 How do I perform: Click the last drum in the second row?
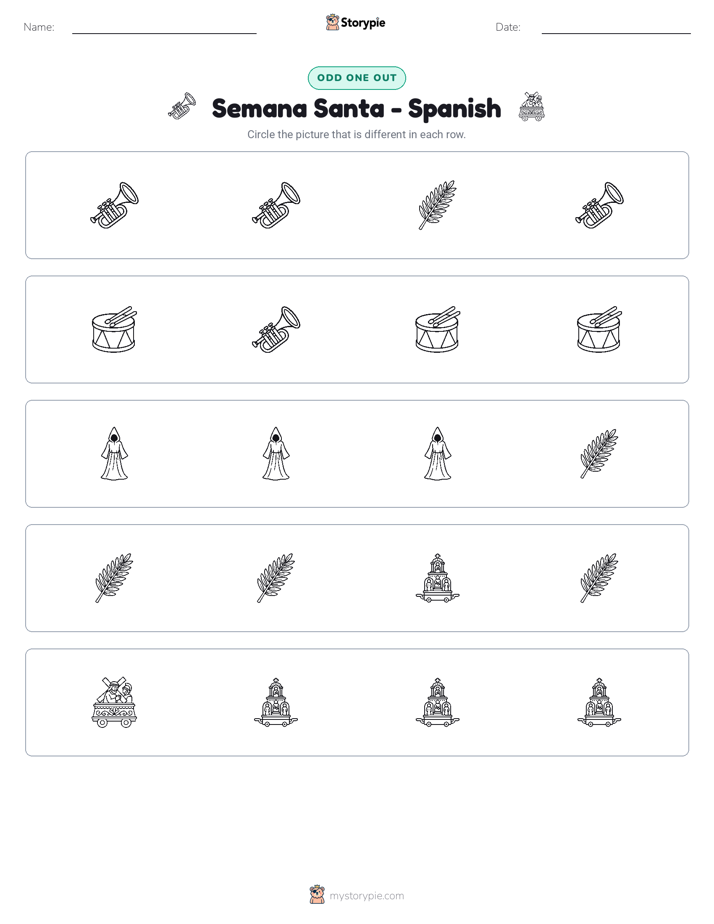599,329
